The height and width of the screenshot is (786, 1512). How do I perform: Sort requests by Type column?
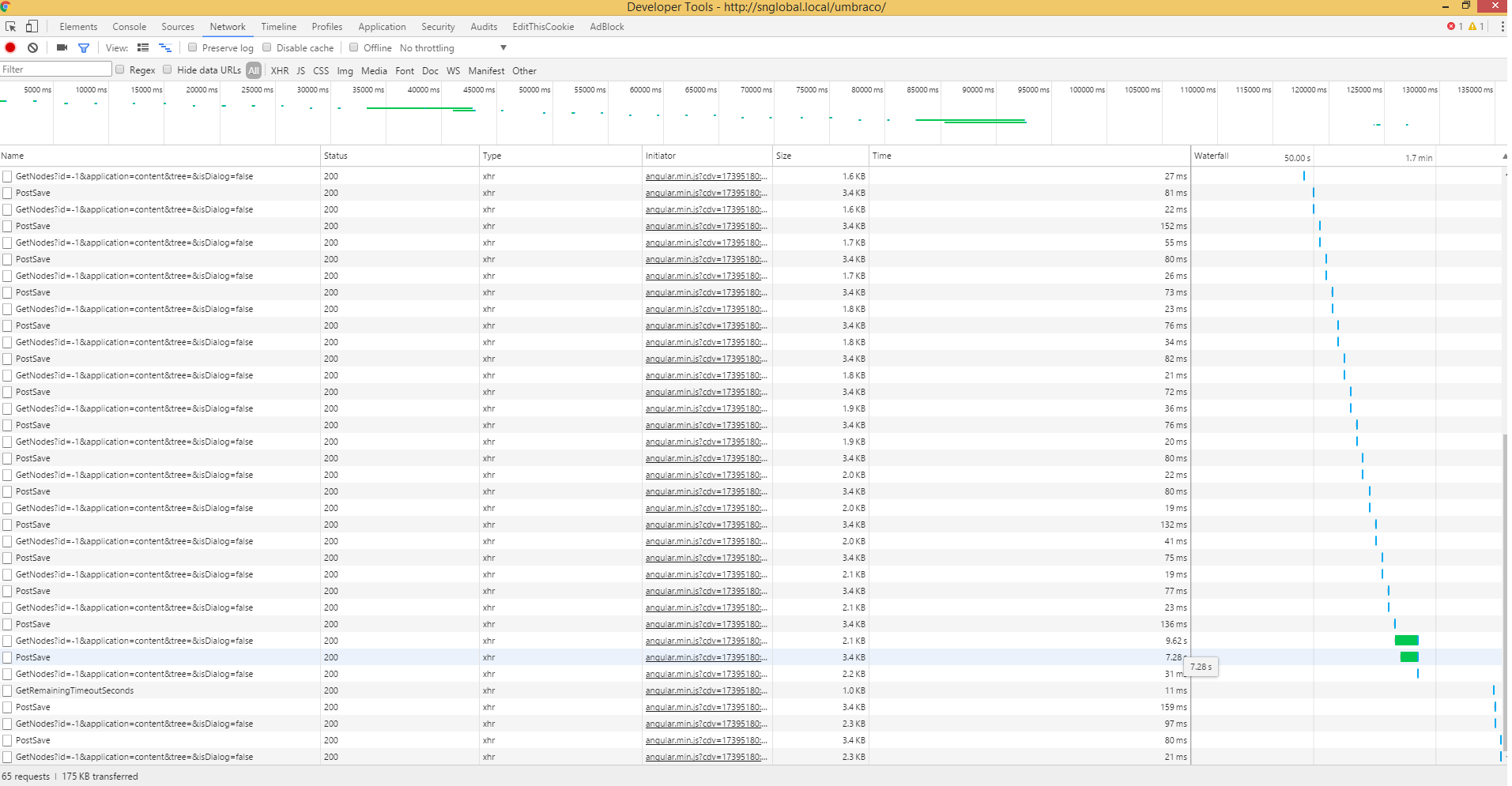[x=560, y=156]
